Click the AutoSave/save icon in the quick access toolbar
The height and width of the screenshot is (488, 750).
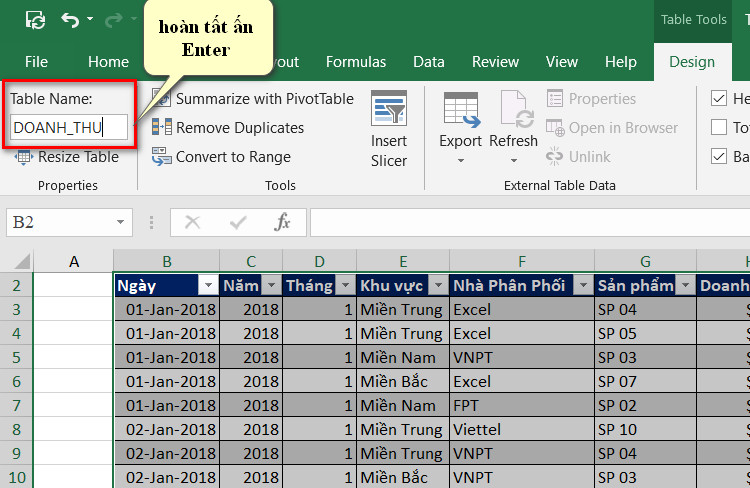click(36, 20)
